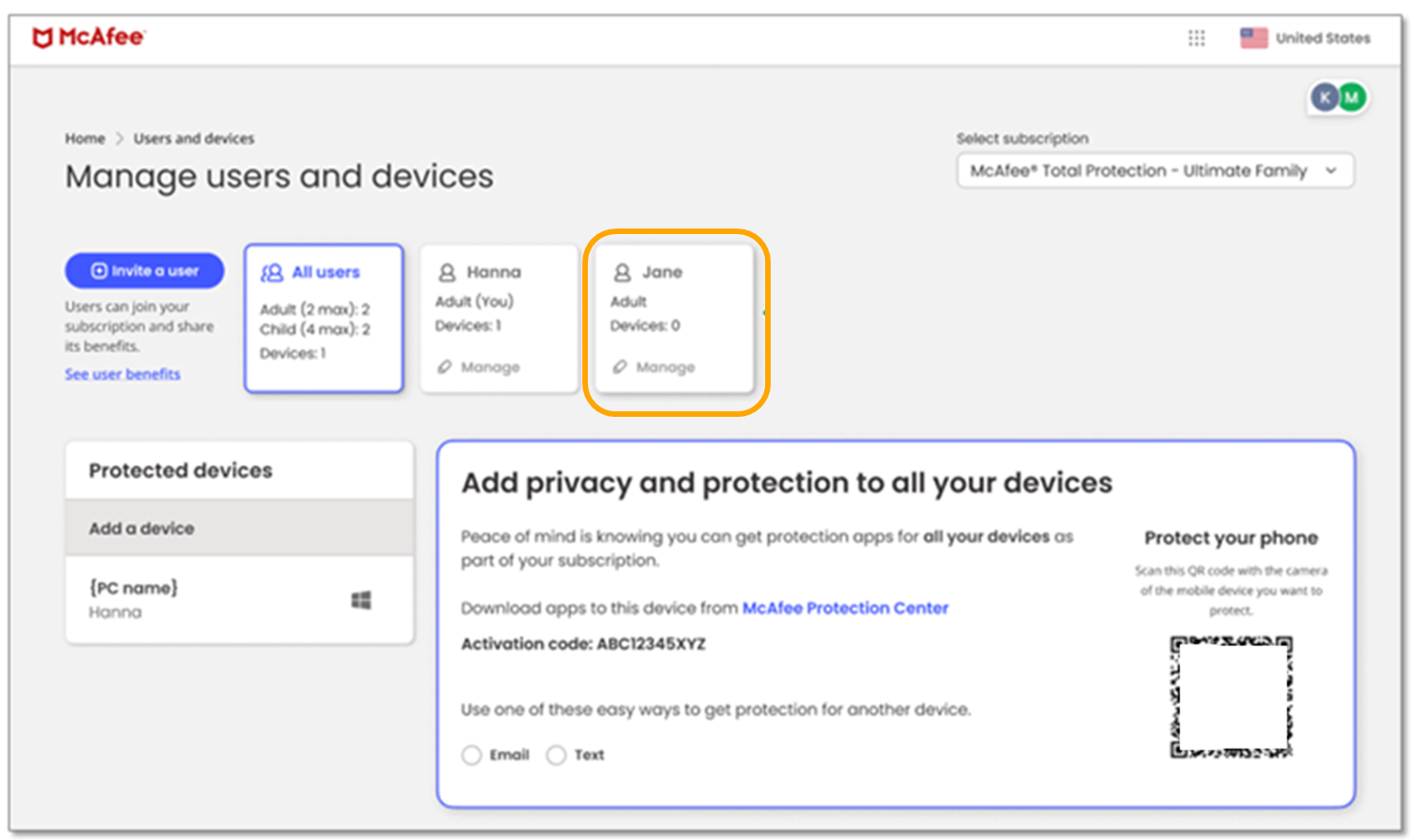
Task: Click the green M profile avatar
Action: tap(1351, 97)
